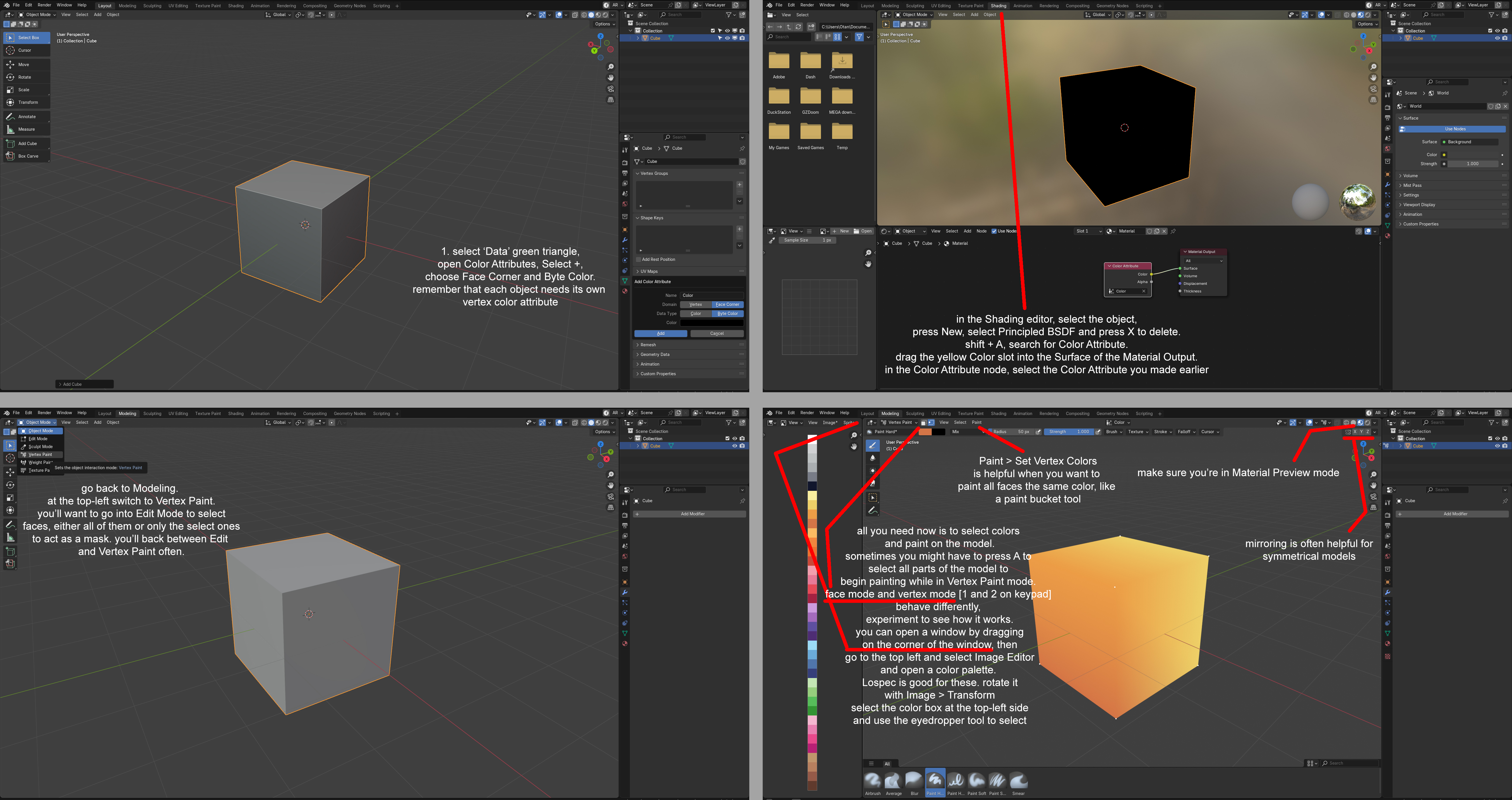The height and width of the screenshot is (800, 1512).
Task: Refresh file browser list in top-right window
Action: pyautogui.click(x=798, y=27)
